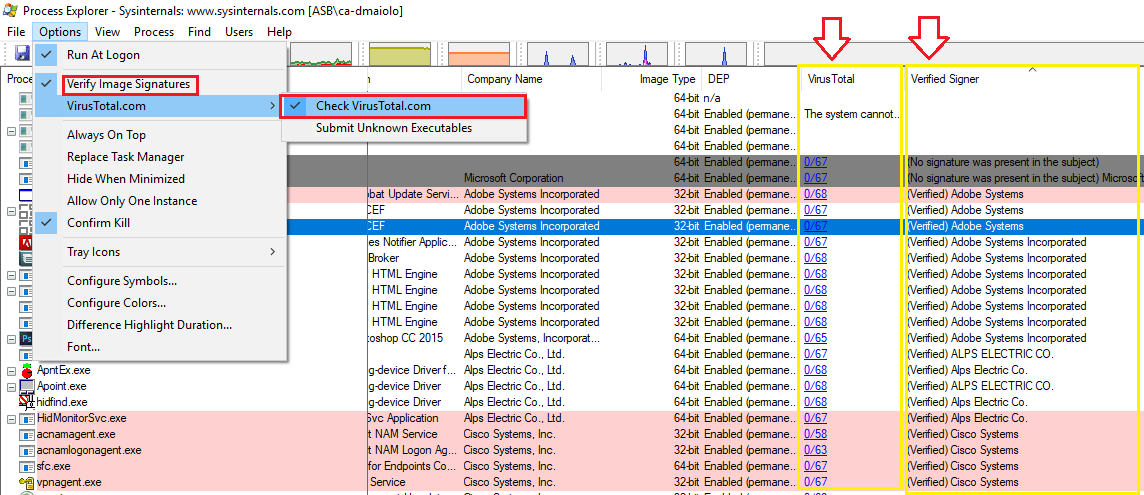Close the Options menu
This screenshot has height=495, width=1144.
tap(61, 32)
